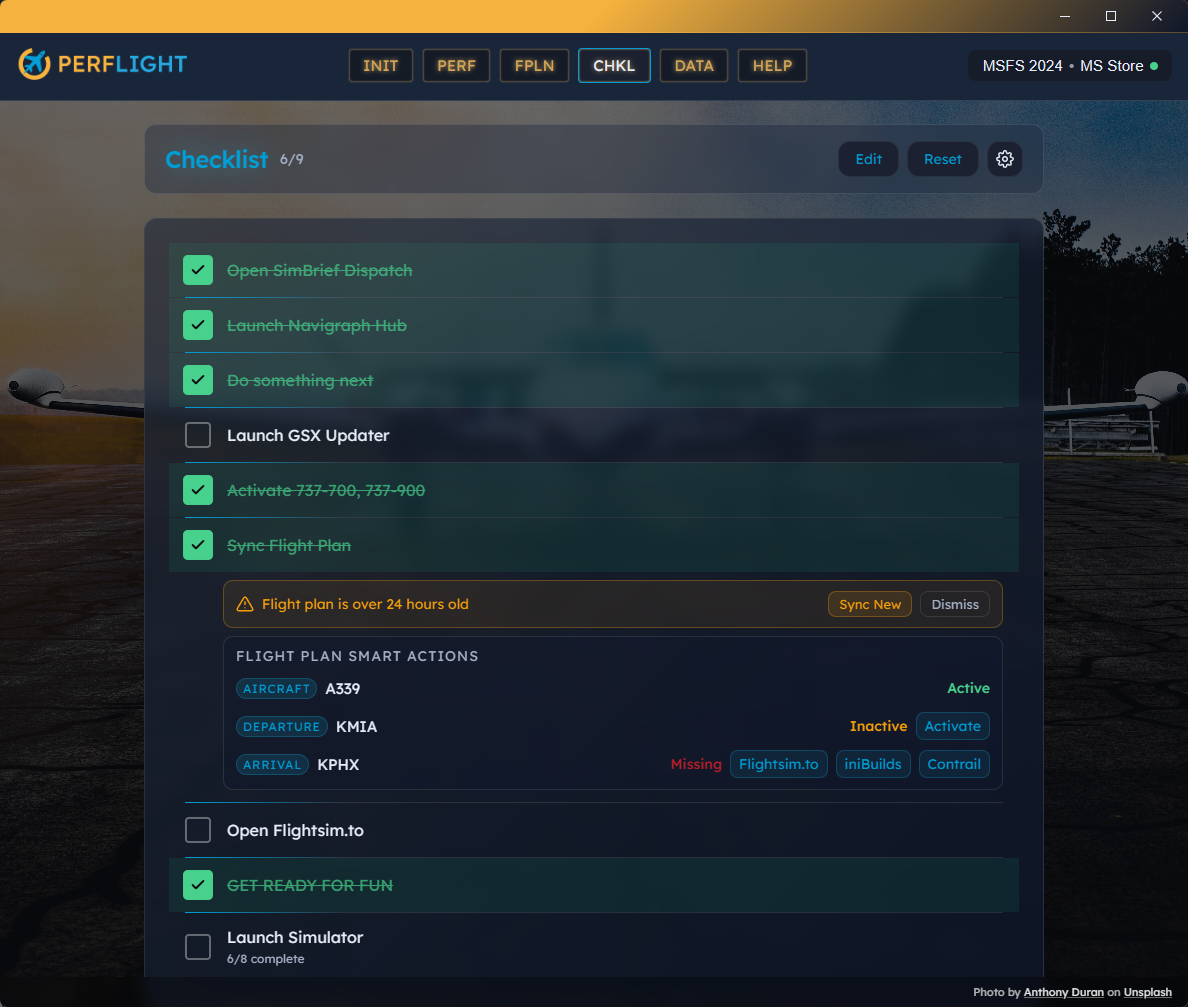The height and width of the screenshot is (1007, 1188).
Task: Switch to the DATA tab
Action: coord(693,65)
